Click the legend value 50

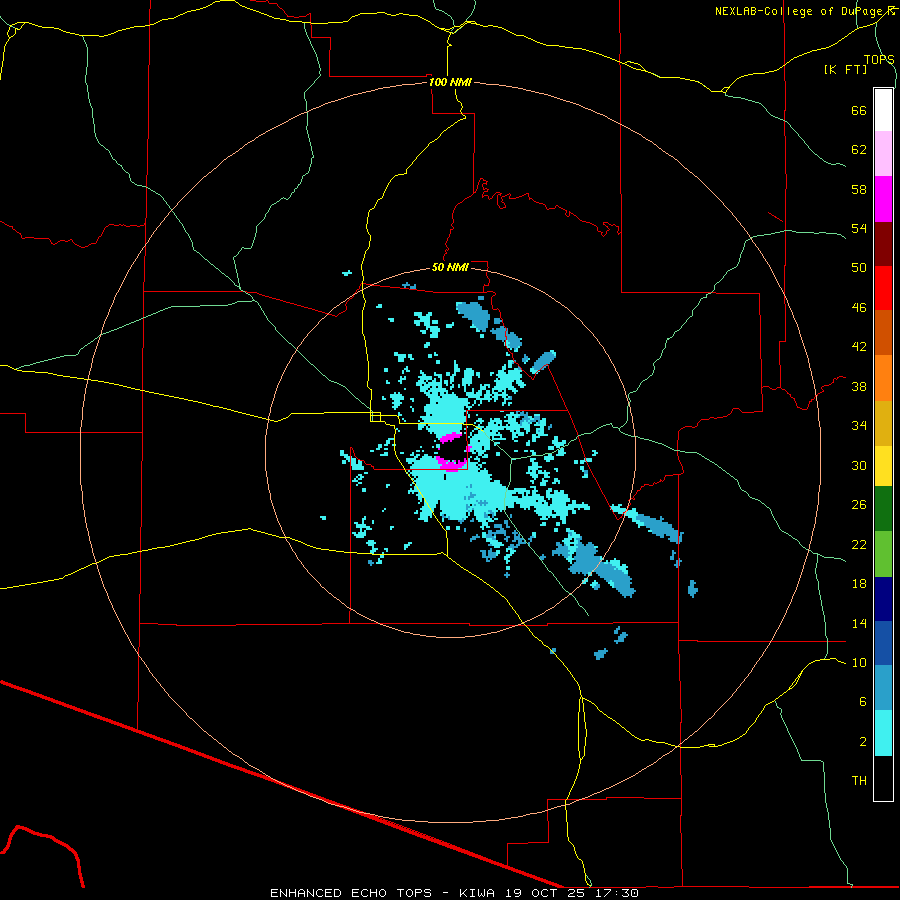click(x=859, y=267)
